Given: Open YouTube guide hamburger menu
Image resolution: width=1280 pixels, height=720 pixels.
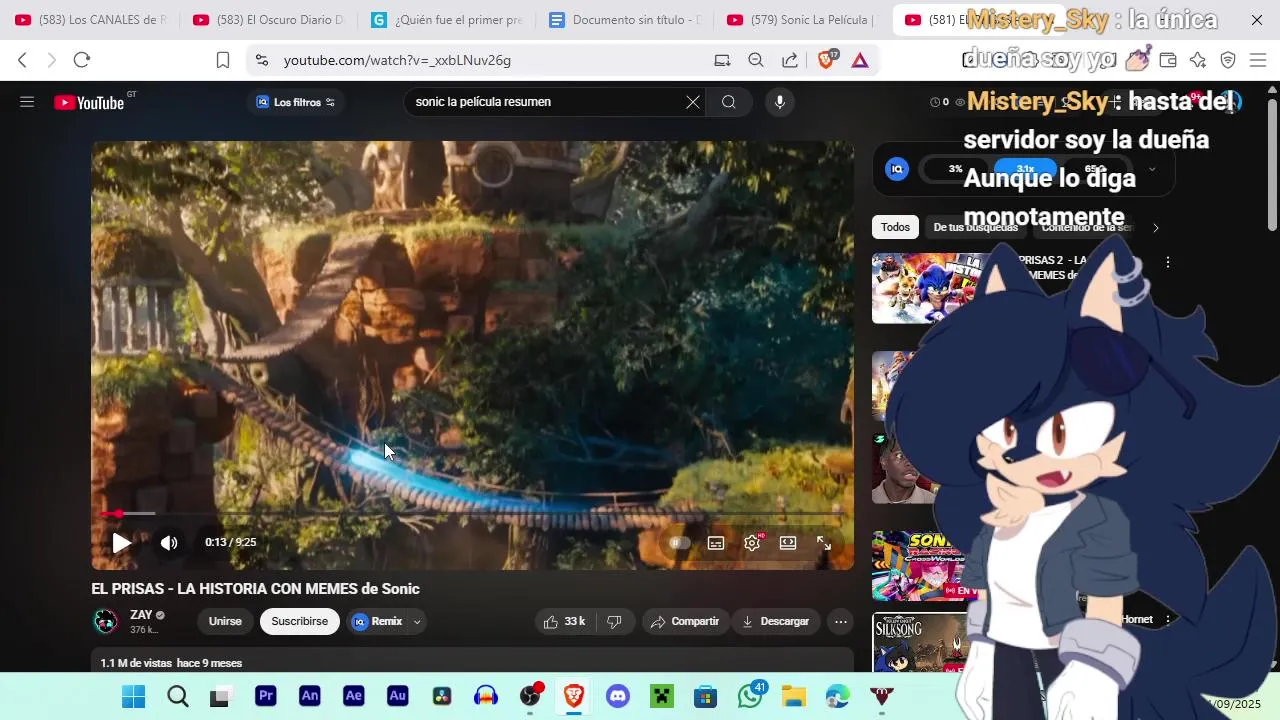Looking at the screenshot, I should coord(27,102).
